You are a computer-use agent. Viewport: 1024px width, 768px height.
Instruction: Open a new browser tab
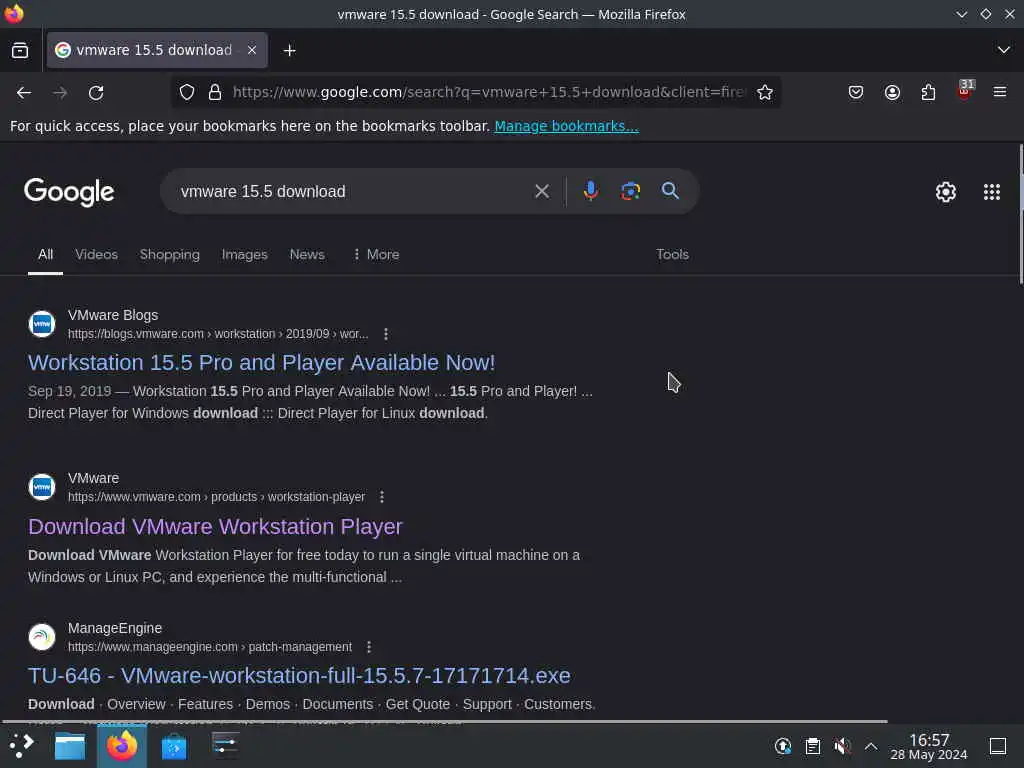[x=289, y=50]
